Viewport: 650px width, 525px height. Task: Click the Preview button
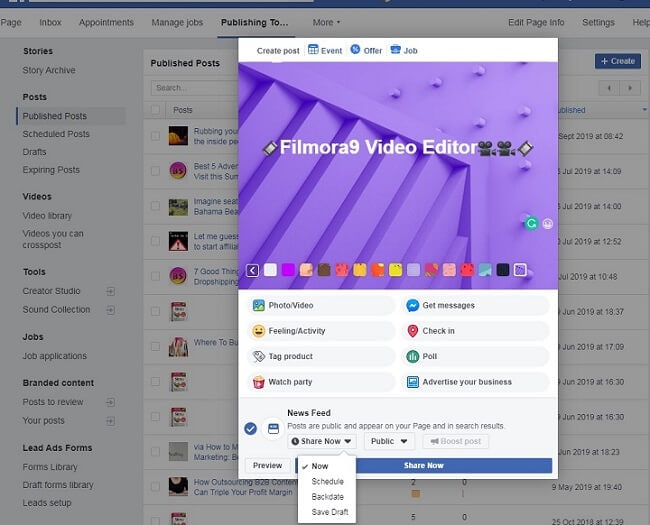click(267, 466)
